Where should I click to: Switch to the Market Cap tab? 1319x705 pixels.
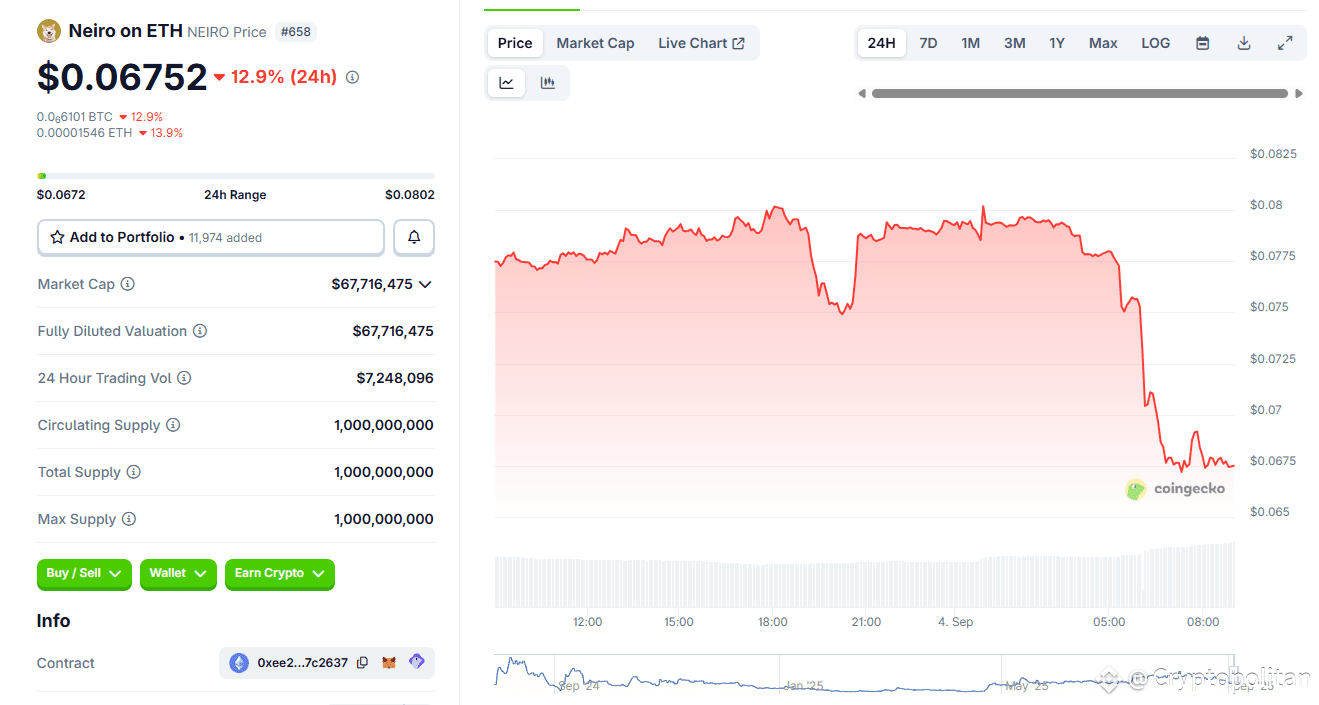click(595, 43)
